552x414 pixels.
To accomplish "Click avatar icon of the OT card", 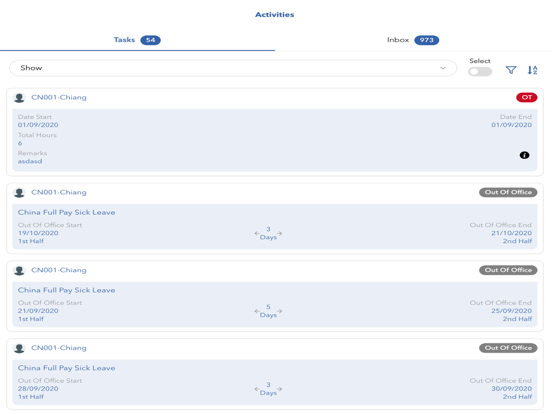I will tap(19, 98).
